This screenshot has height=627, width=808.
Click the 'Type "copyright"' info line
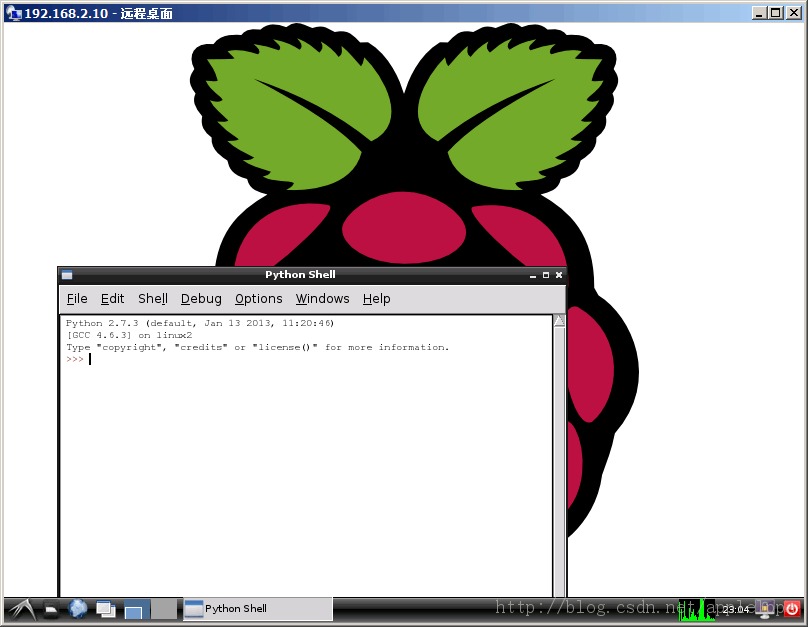pos(258,347)
